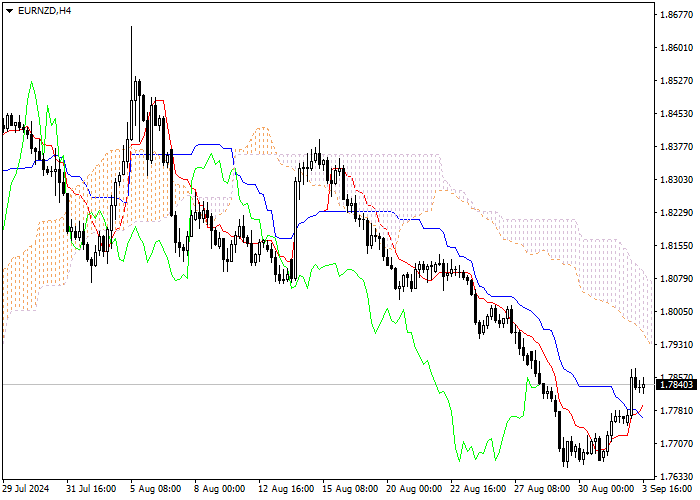Click the 5 Aug 08:00 time label
Viewport: 700px width, 500px height.
pyautogui.click(x=156, y=489)
